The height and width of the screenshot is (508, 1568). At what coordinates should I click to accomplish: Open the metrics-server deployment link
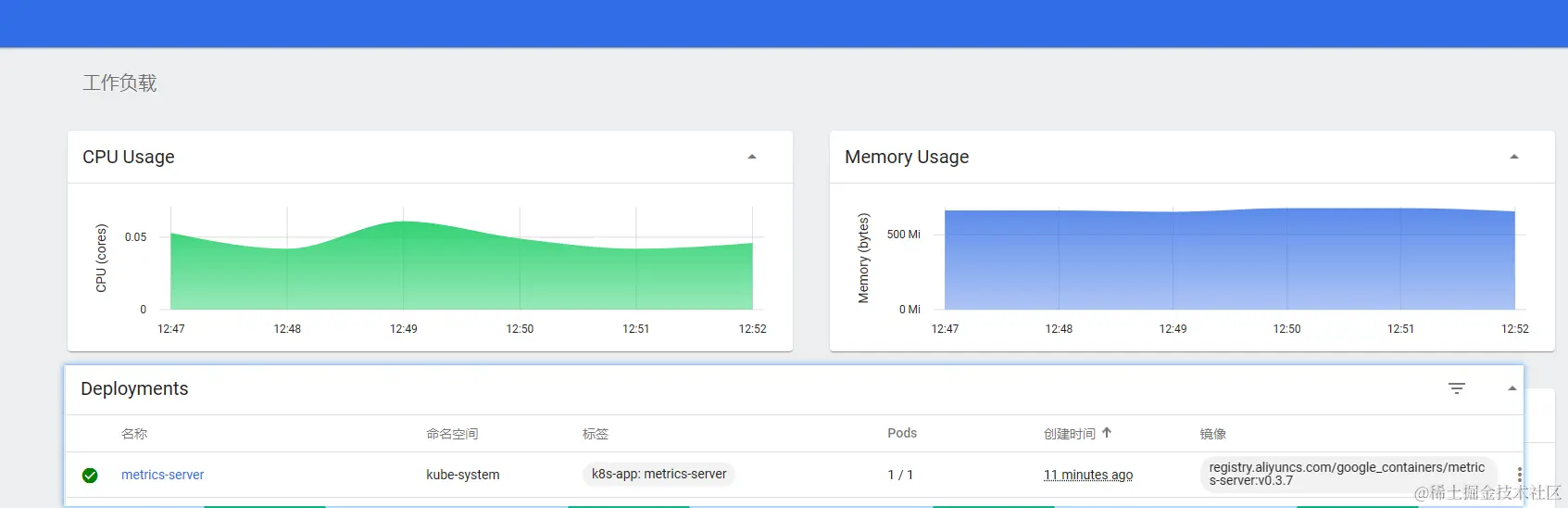(x=163, y=475)
